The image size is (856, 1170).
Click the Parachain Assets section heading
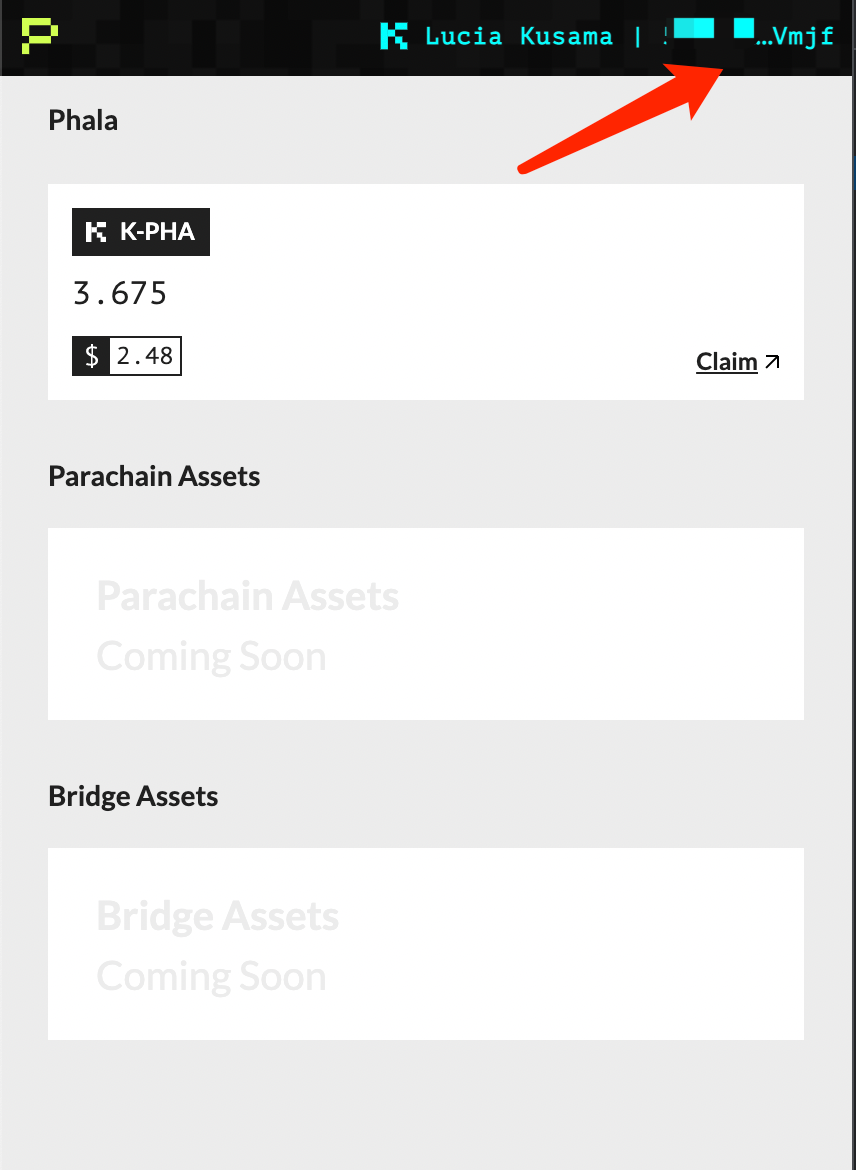(154, 476)
